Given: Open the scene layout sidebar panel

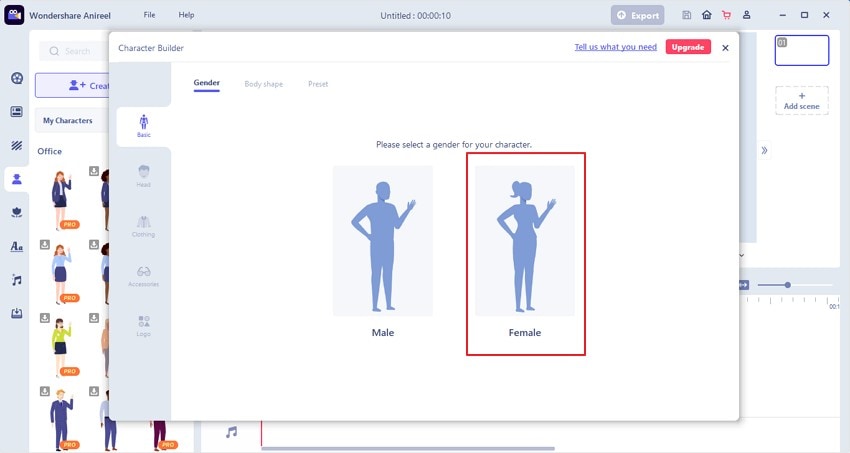Looking at the screenshot, I should click(17, 112).
